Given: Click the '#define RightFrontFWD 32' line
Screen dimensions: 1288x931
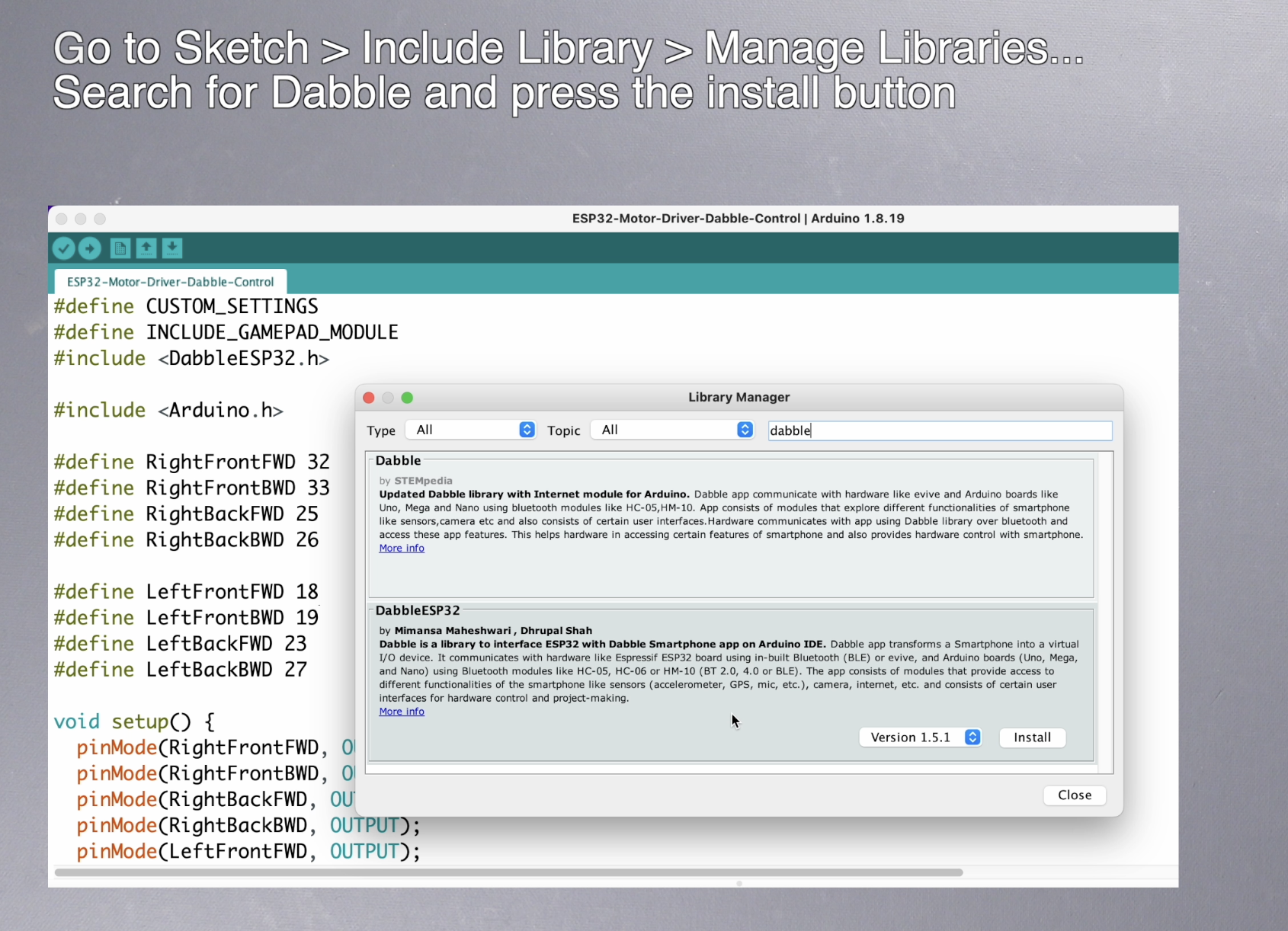Looking at the screenshot, I should [191, 462].
